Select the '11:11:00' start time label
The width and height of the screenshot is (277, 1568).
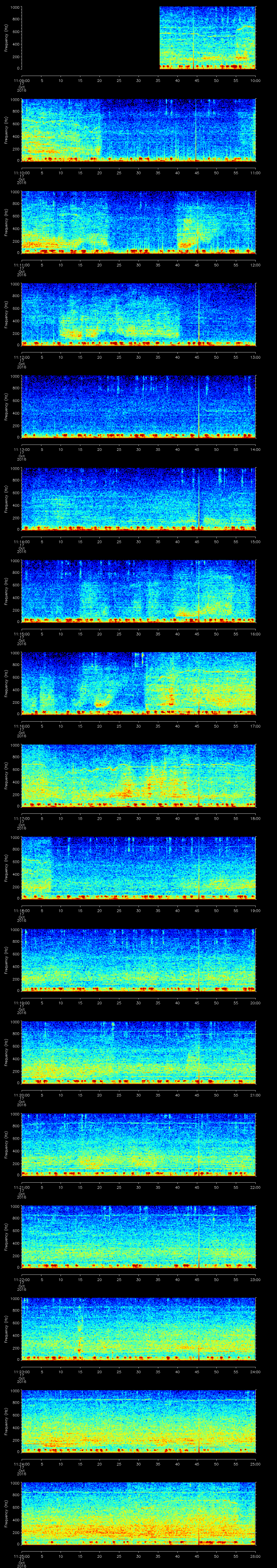click(x=22, y=265)
